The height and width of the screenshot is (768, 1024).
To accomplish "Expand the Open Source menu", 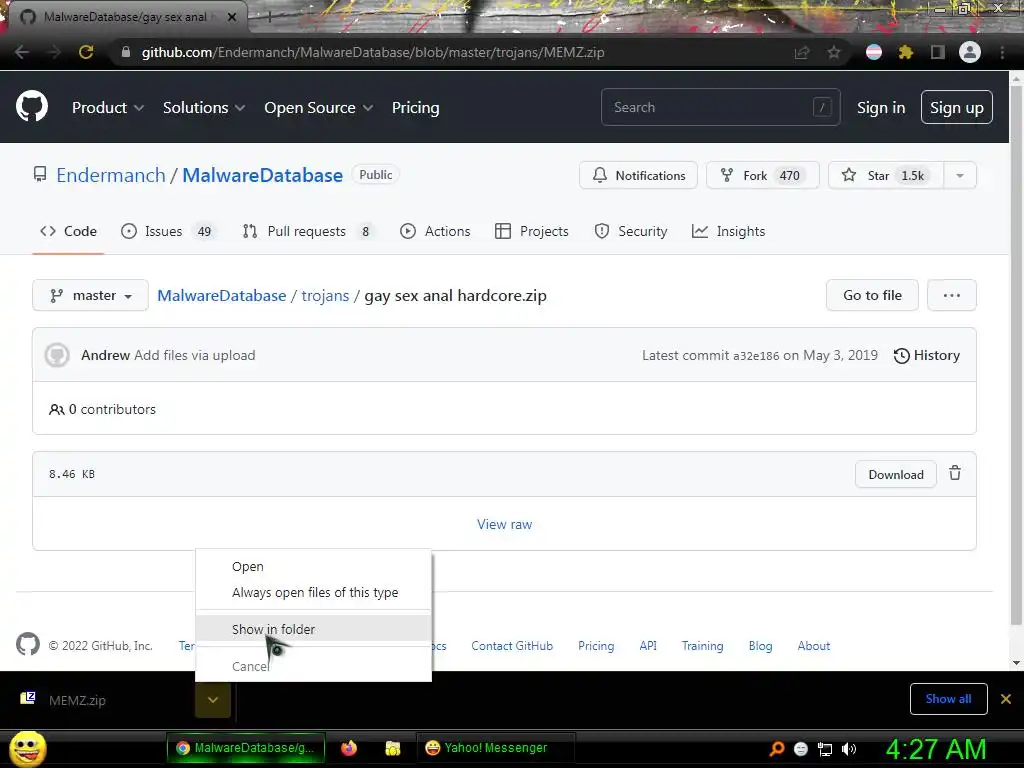I will coord(319,108).
